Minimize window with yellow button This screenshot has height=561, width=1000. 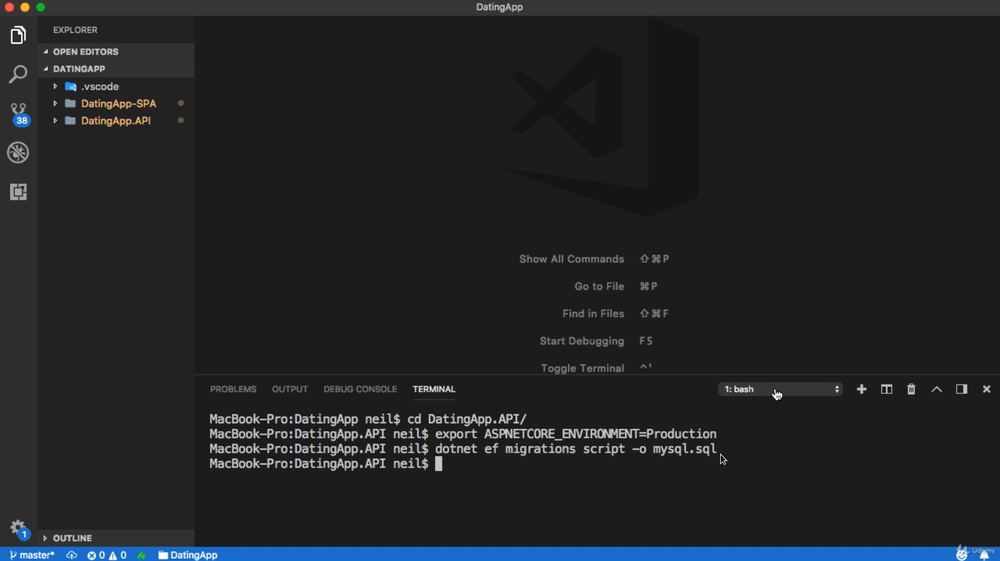pyautogui.click(x=25, y=7)
